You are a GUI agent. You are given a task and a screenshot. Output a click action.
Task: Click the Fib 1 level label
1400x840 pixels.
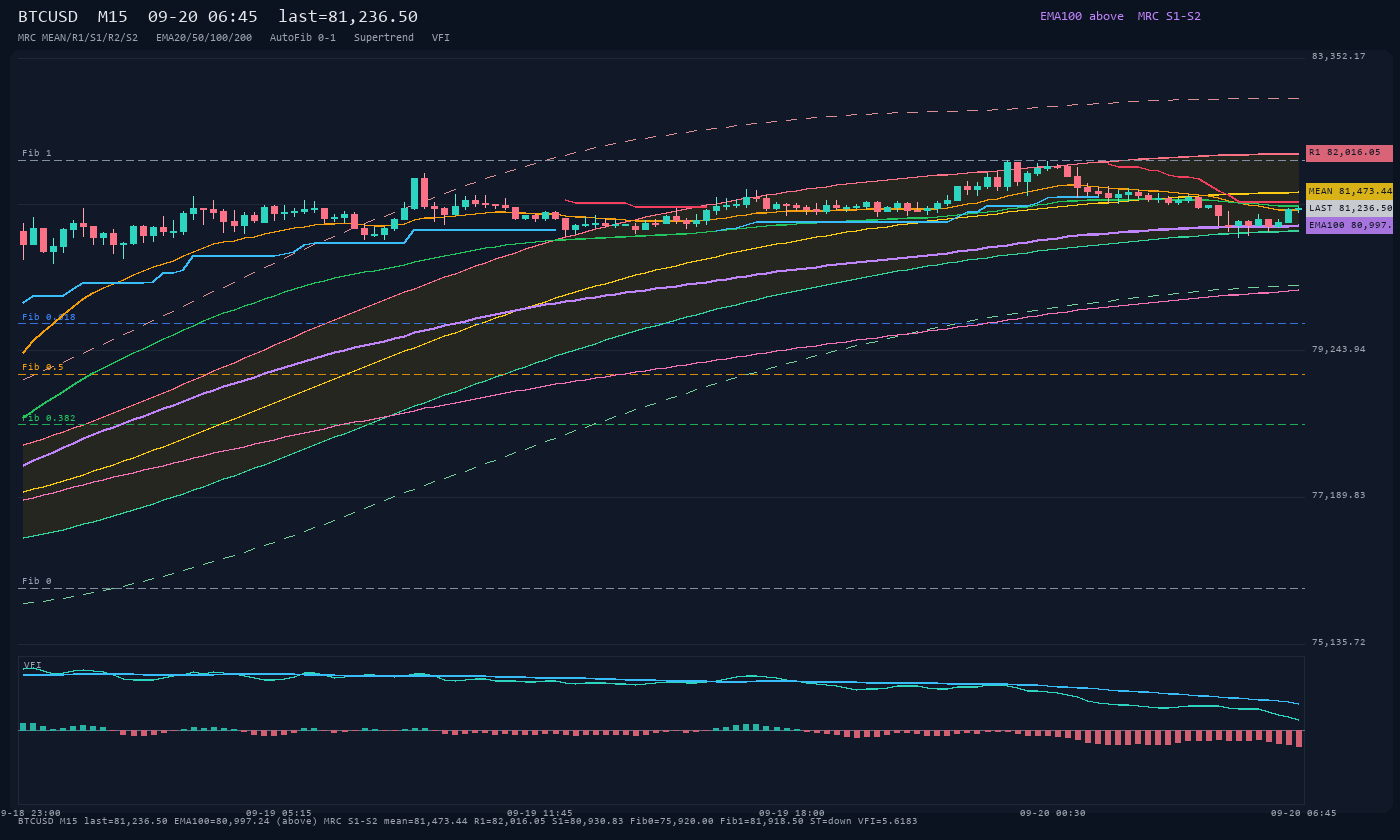coord(37,154)
